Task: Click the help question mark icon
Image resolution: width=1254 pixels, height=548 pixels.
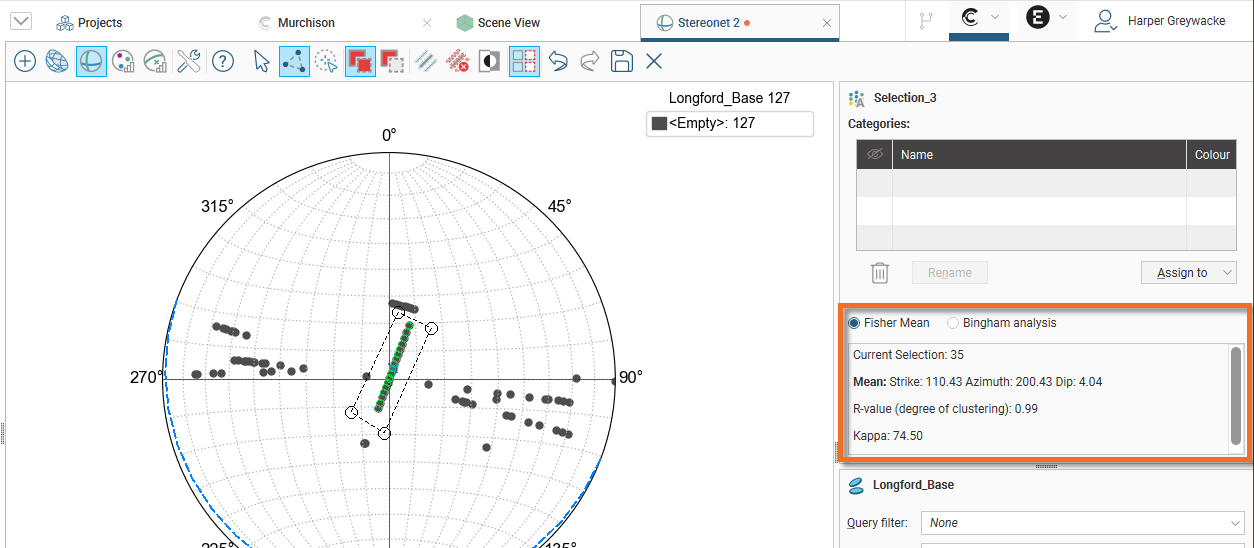Action: coord(223,62)
